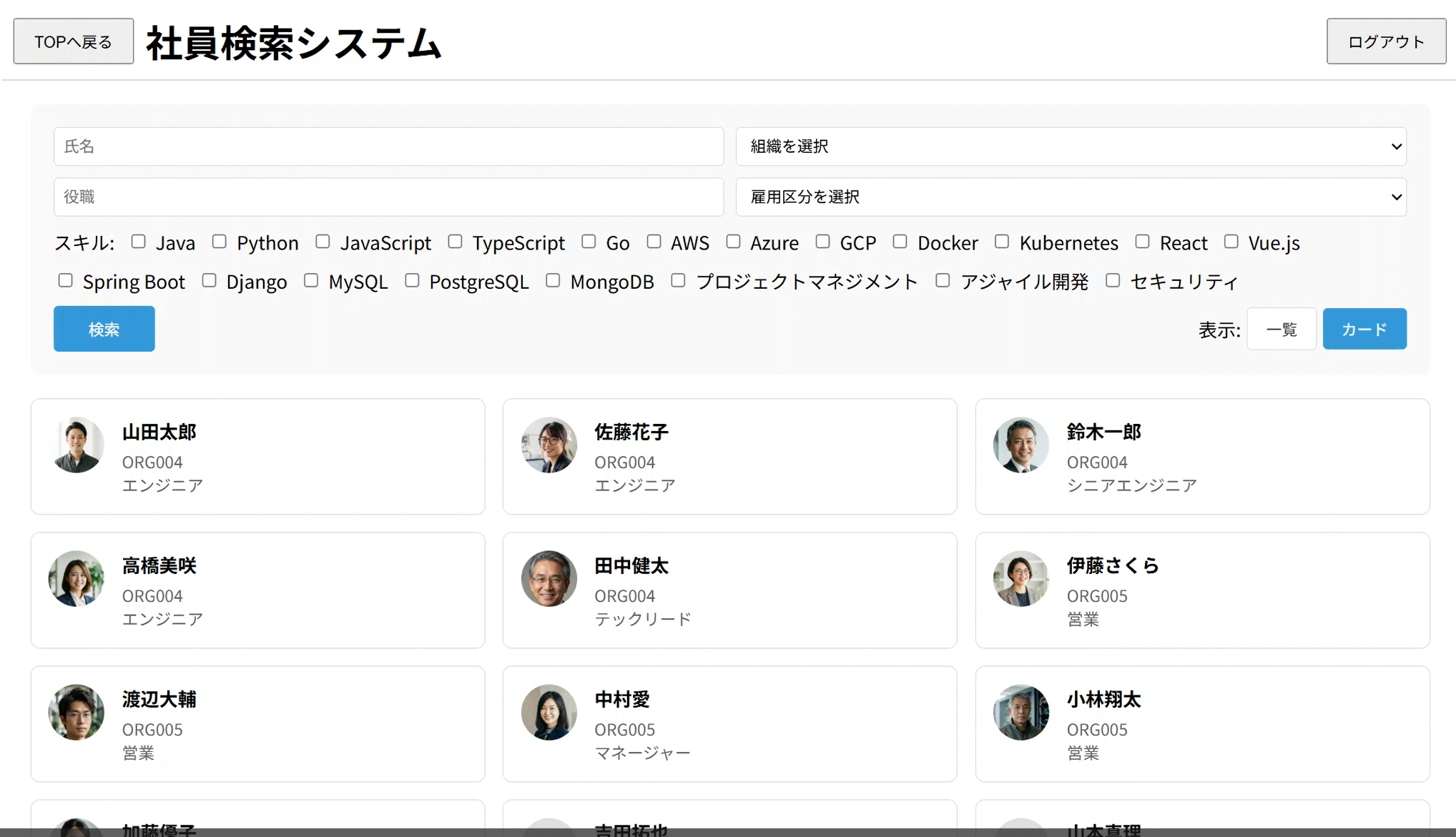Select 田中健太's avatar photo

[x=549, y=578]
